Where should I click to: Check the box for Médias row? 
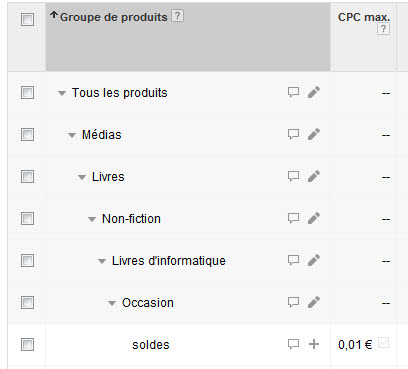click(x=27, y=135)
